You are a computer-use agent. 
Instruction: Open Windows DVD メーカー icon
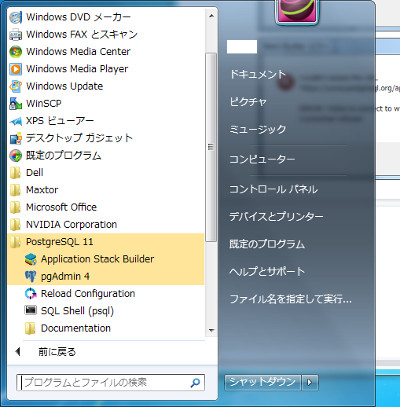click(15, 17)
